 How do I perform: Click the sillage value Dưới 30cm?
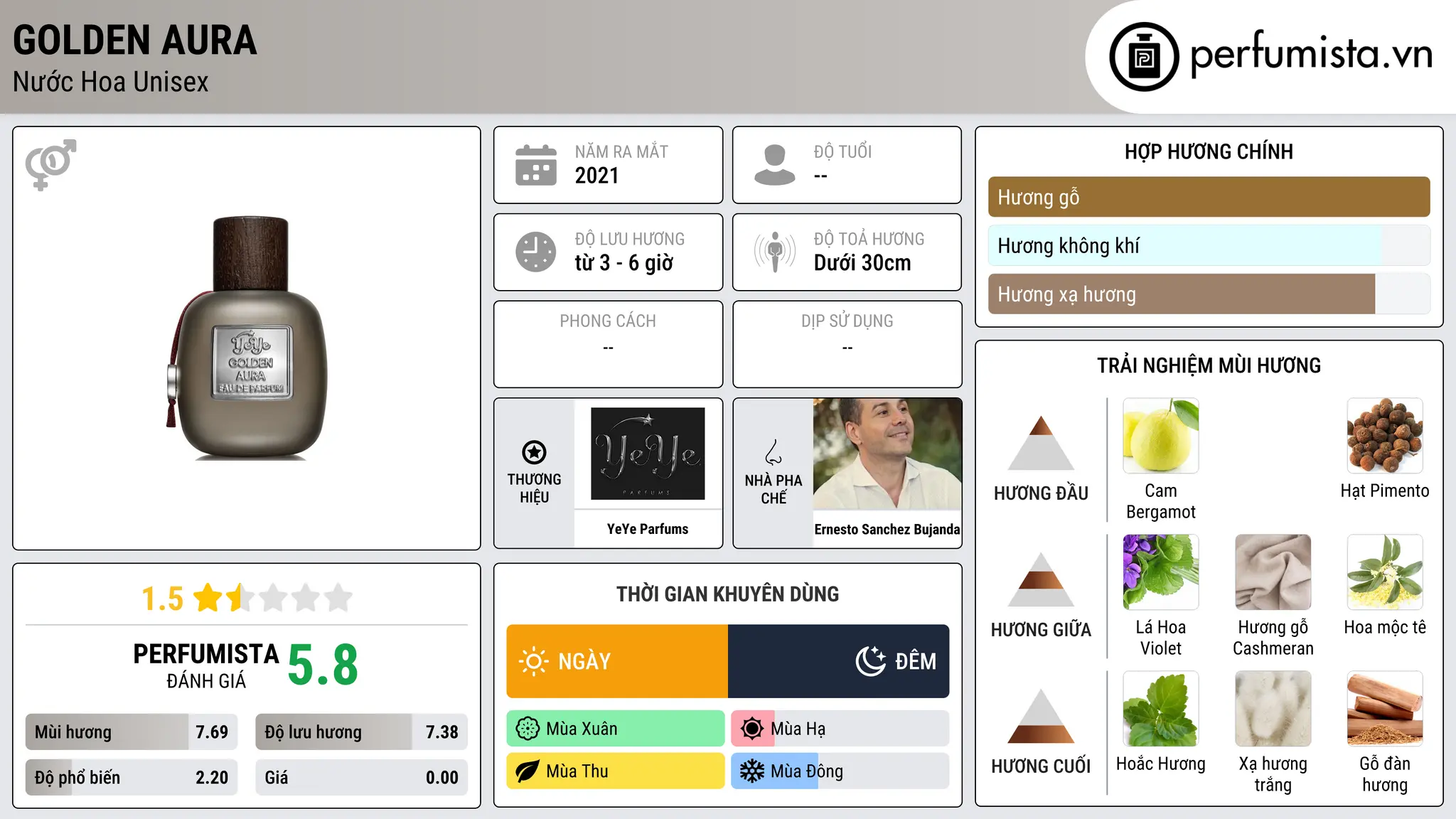[862, 263]
